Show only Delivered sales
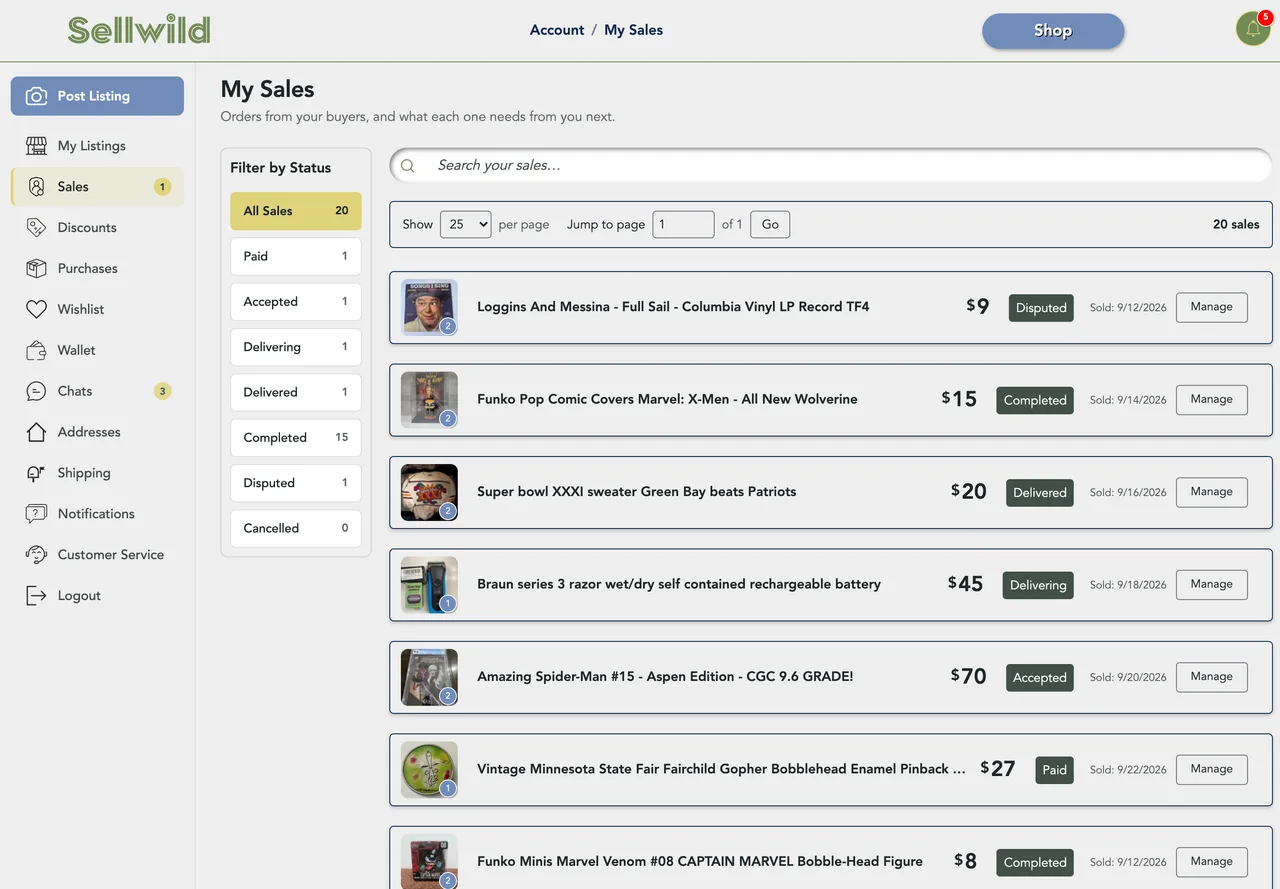The height and width of the screenshot is (889, 1280). coord(296,392)
